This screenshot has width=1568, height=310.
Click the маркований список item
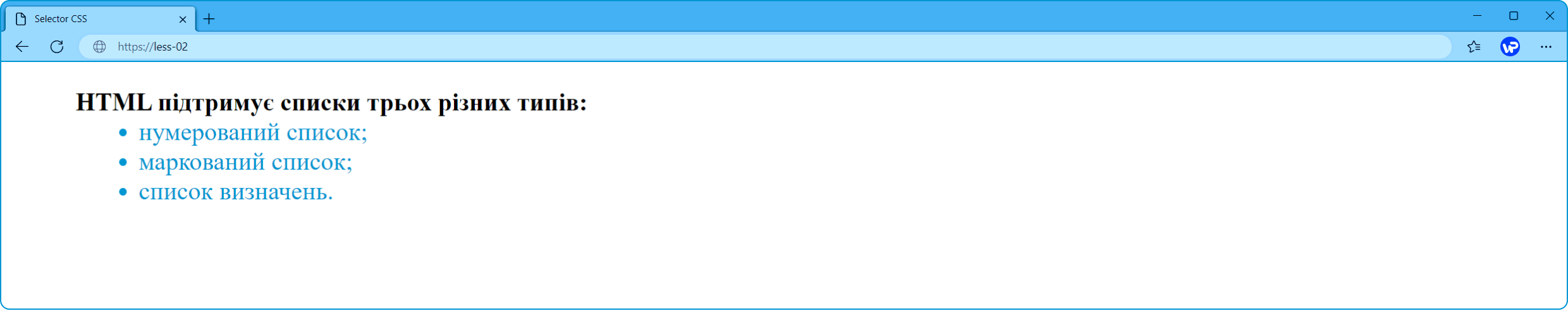(x=245, y=163)
